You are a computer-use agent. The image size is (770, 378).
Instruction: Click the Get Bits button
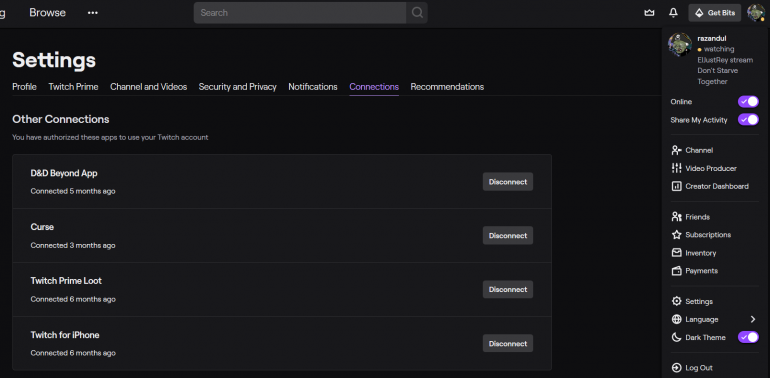715,13
